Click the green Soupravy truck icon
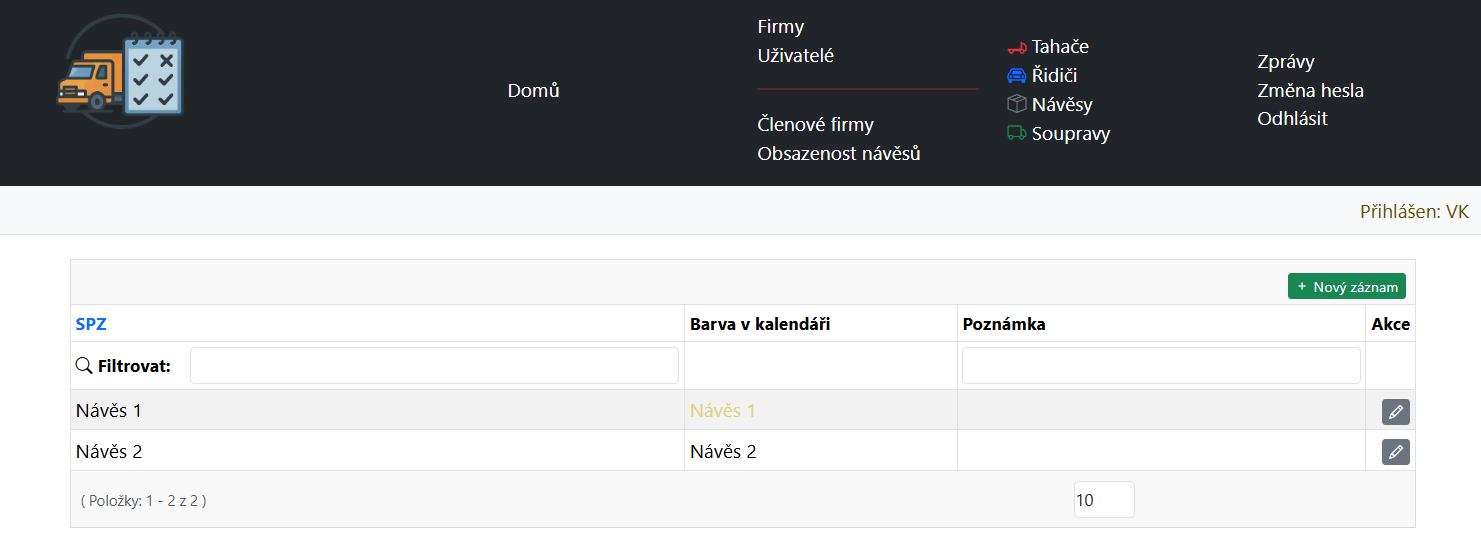Screen dimensions: 1481x551 pos(1017,133)
